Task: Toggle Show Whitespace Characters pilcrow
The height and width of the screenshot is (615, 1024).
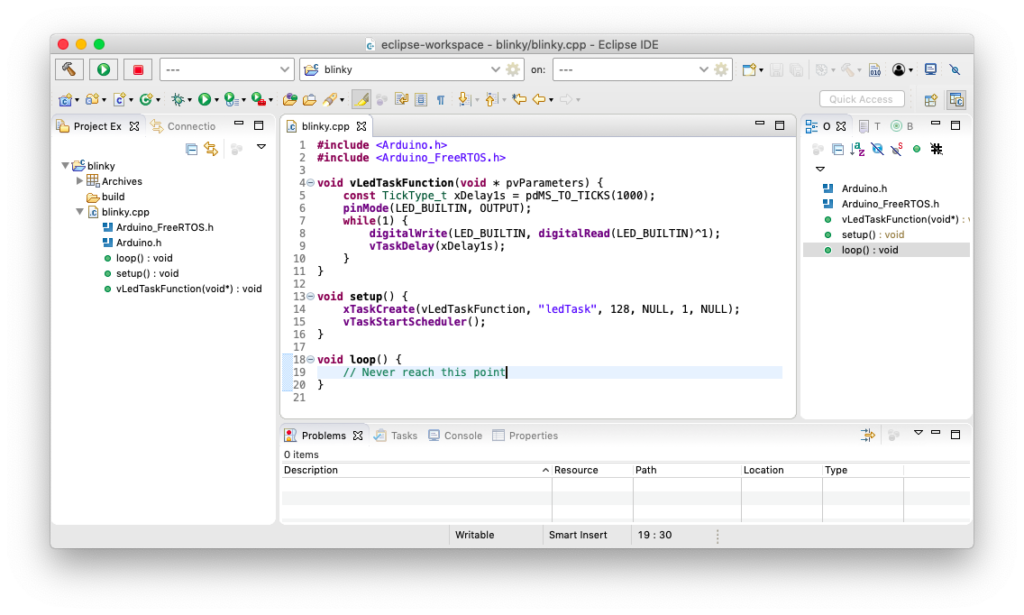Action: (440, 99)
